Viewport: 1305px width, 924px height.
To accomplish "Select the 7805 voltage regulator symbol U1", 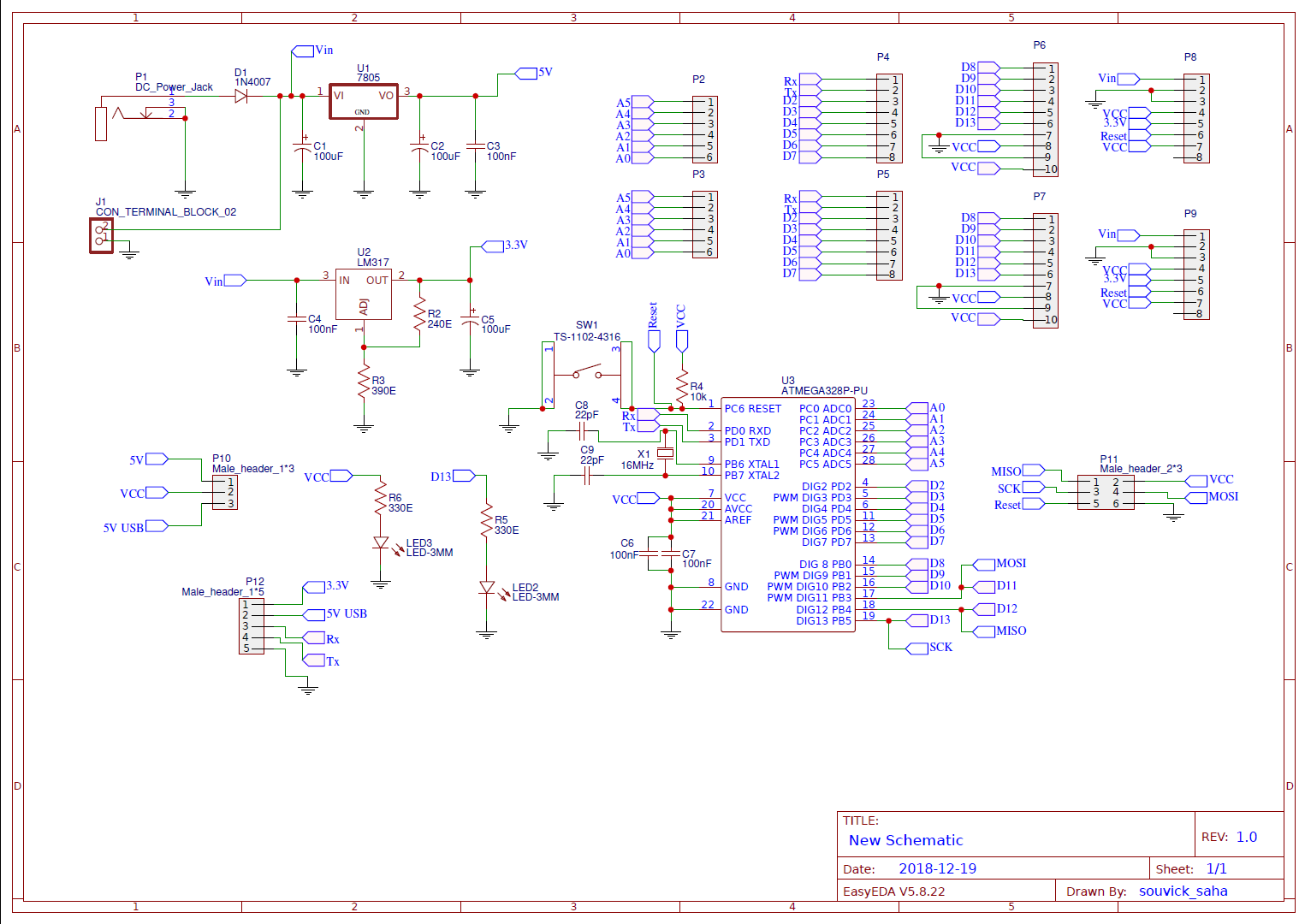I will [363, 100].
